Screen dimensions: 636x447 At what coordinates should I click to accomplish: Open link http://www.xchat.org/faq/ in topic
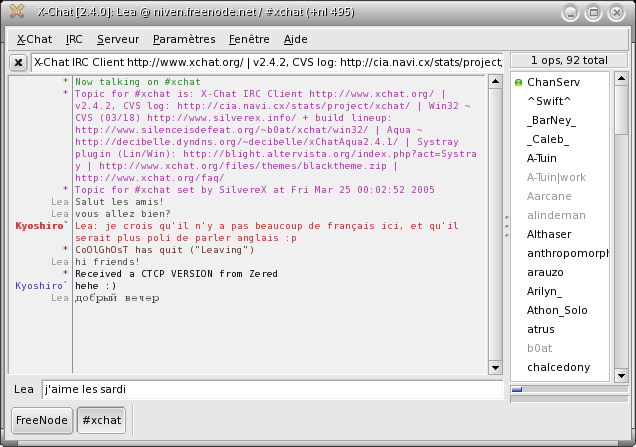(150, 178)
